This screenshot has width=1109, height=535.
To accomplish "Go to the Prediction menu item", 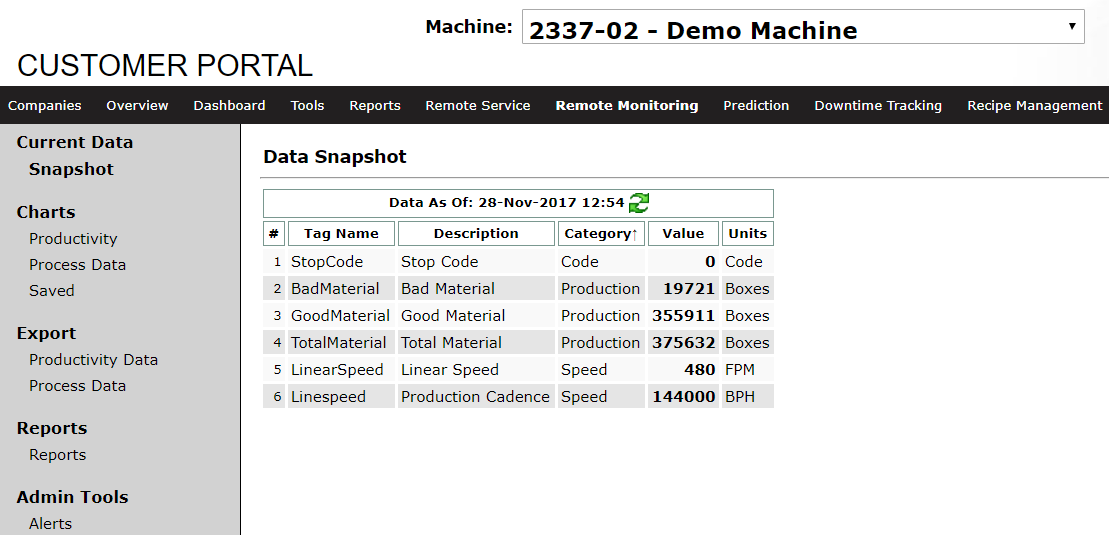I will (756, 105).
